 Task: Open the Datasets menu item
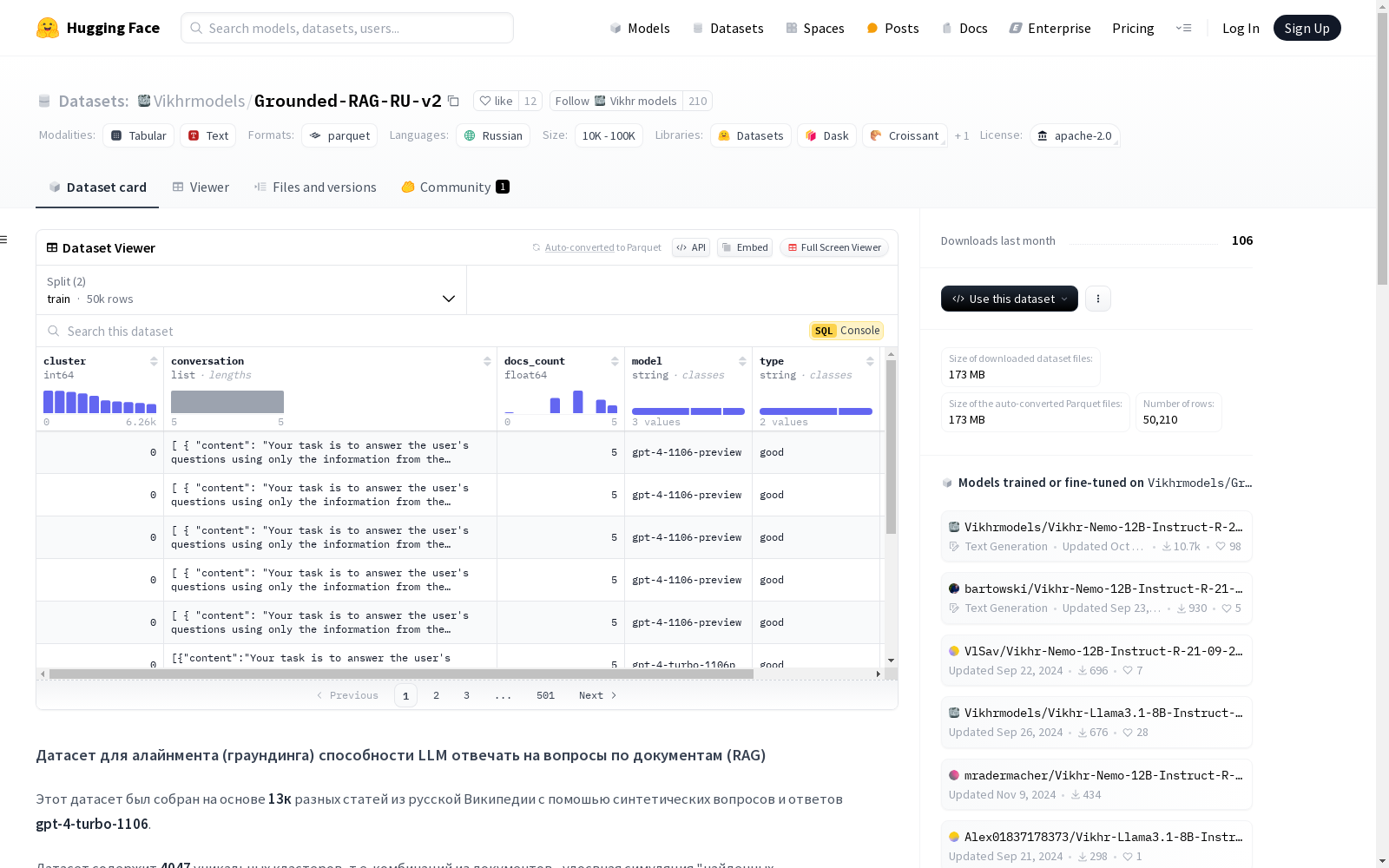[727, 28]
